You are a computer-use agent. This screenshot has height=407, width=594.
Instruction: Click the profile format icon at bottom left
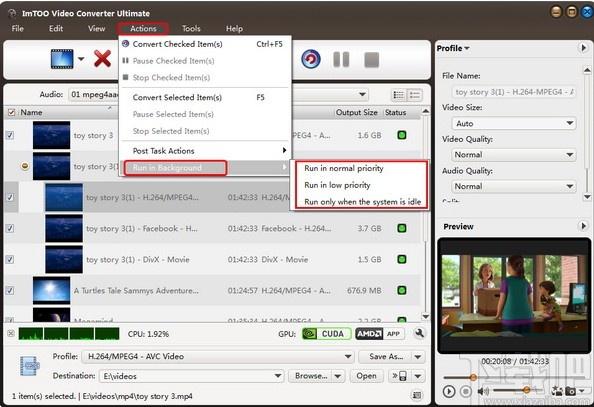(x=30, y=366)
